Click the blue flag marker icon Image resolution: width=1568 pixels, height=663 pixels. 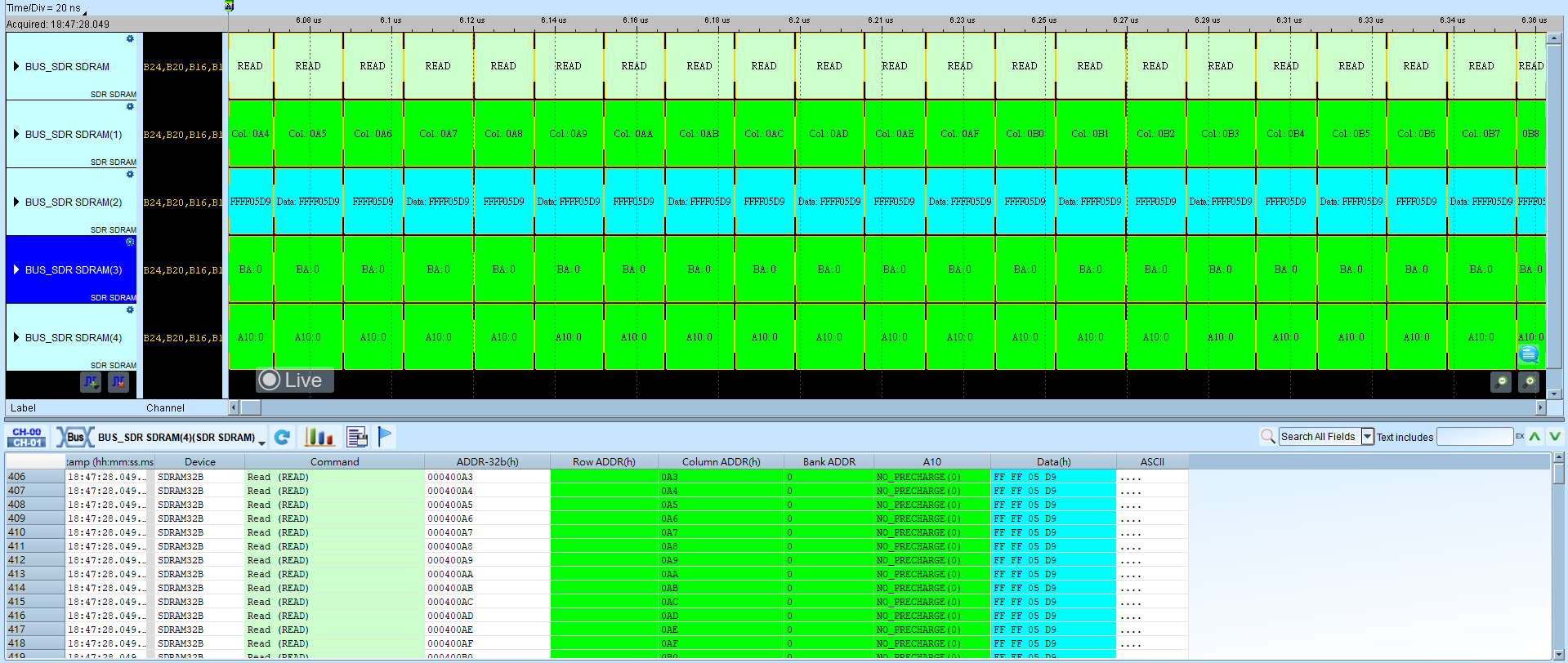coord(385,438)
